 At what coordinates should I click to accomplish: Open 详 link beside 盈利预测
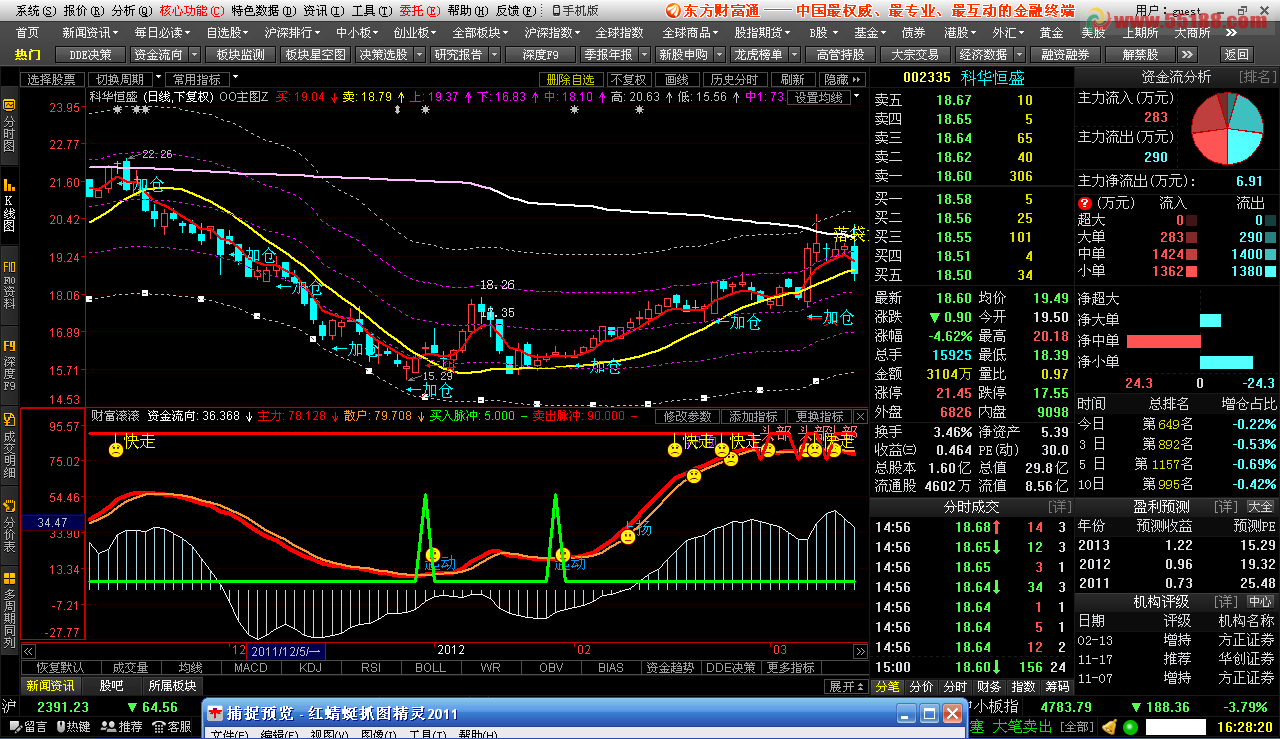point(1224,507)
